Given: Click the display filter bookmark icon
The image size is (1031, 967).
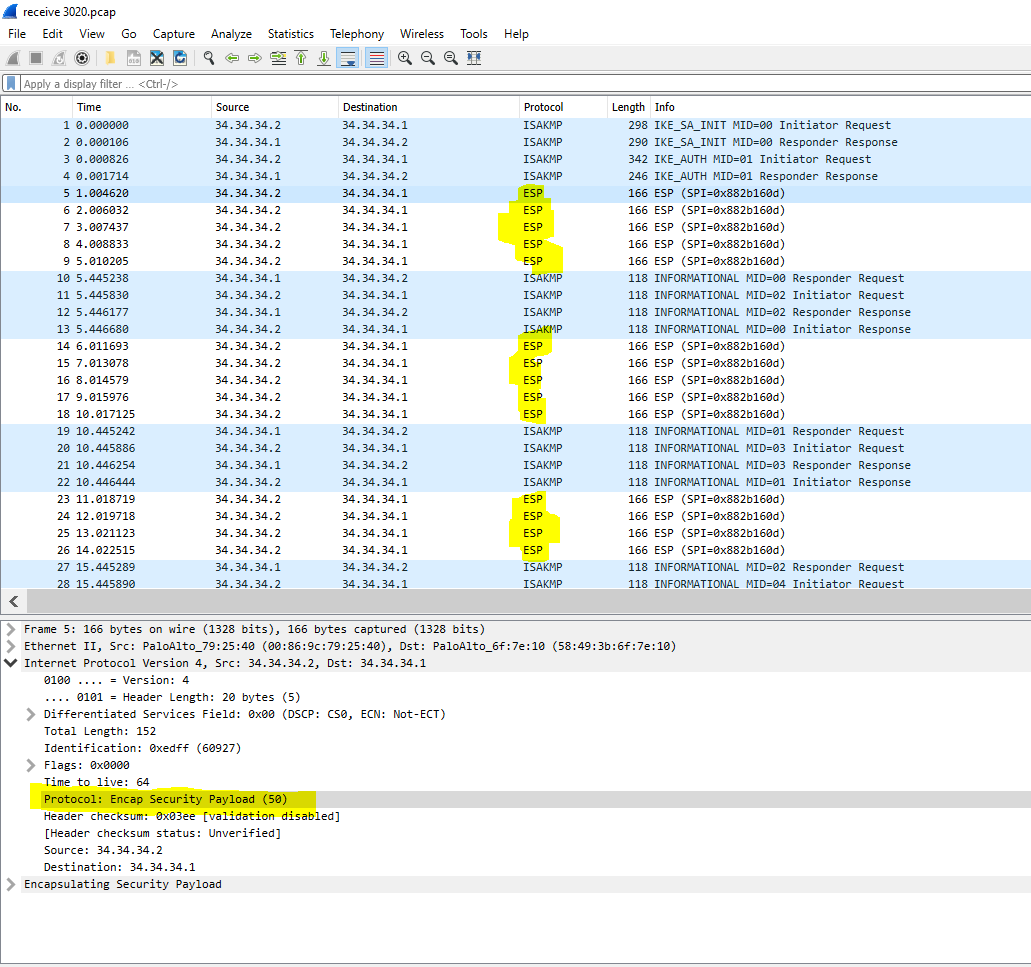Looking at the screenshot, I should pos(11,84).
